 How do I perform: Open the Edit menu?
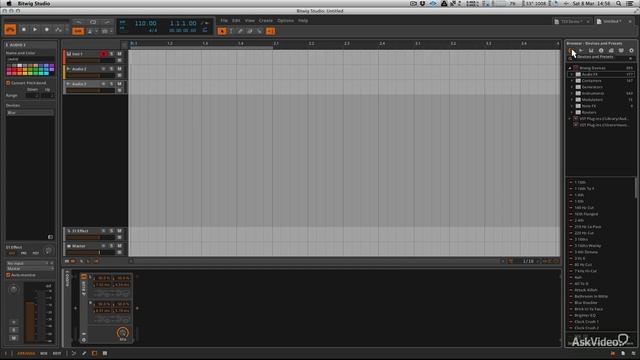tap(236, 20)
